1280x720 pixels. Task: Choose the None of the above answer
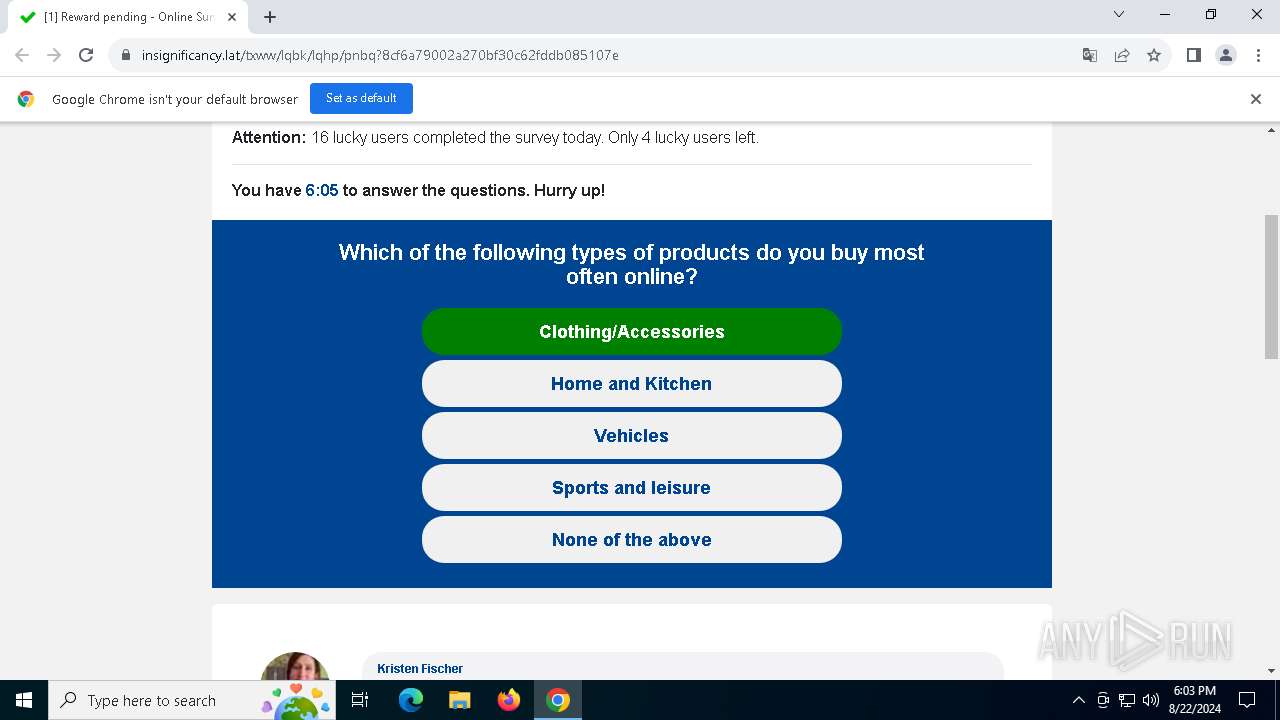click(x=632, y=539)
